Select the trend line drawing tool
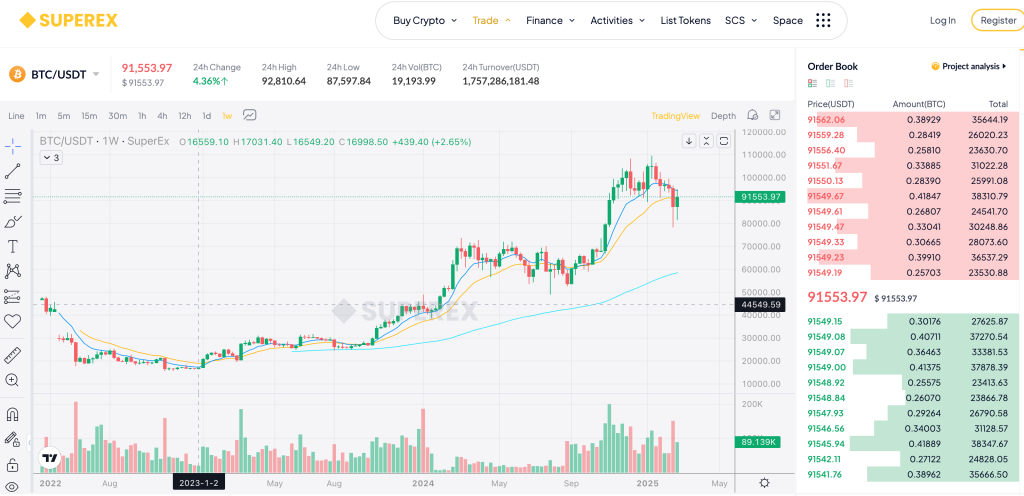1024x496 pixels. click(x=13, y=171)
